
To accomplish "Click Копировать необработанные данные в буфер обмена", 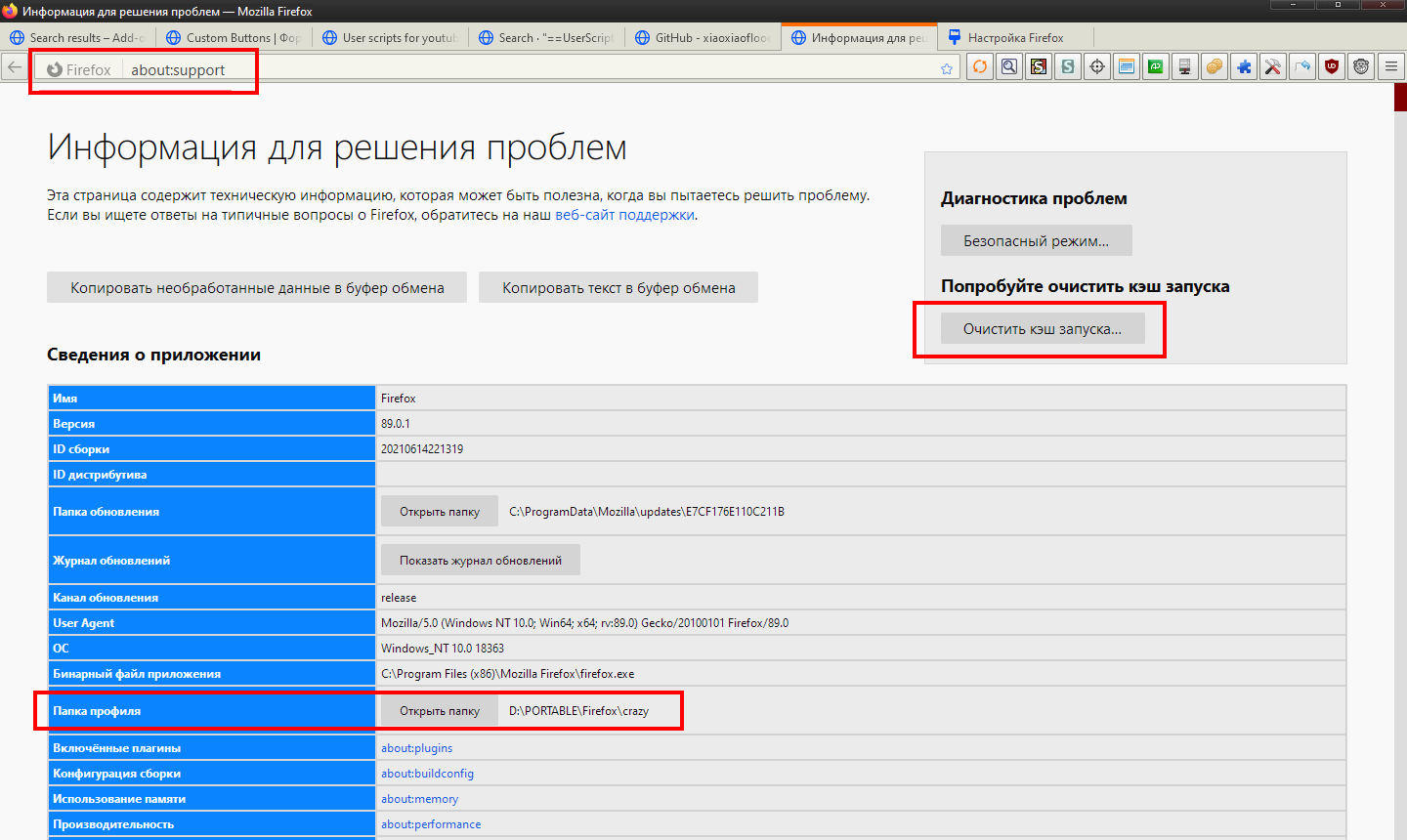I will pyautogui.click(x=257, y=287).
